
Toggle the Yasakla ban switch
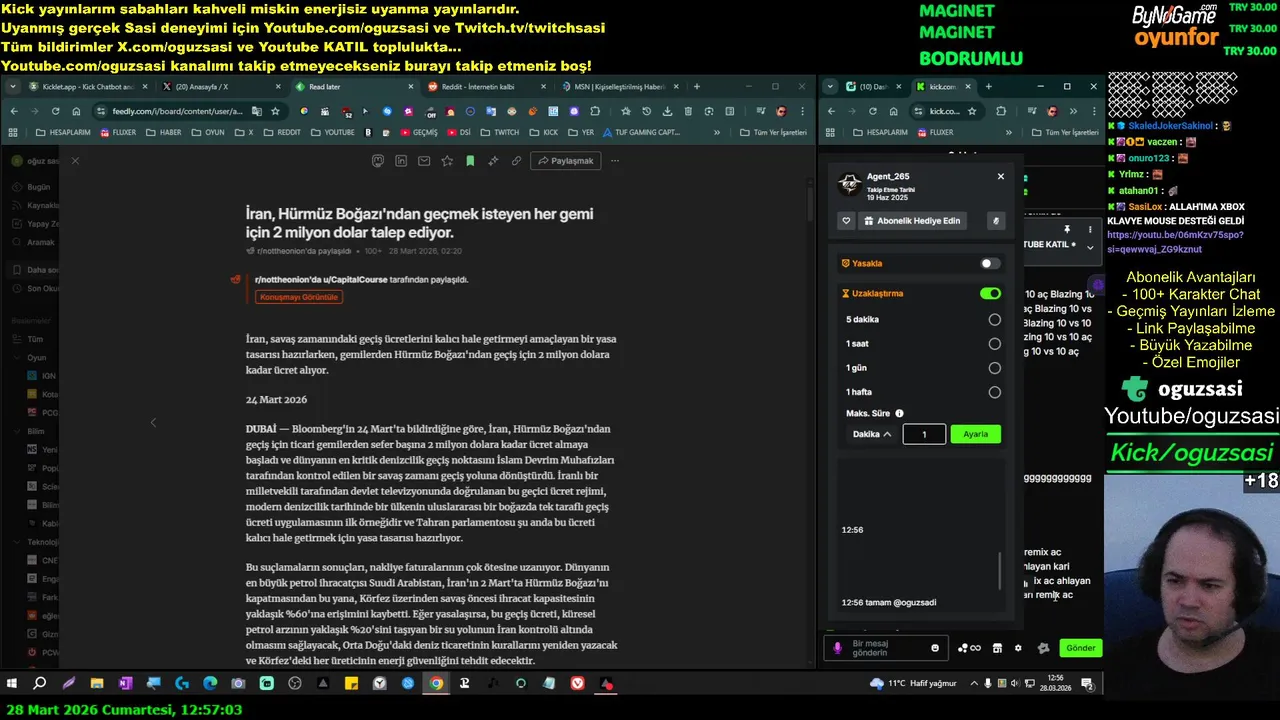pyautogui.click(x=989, y=263)
